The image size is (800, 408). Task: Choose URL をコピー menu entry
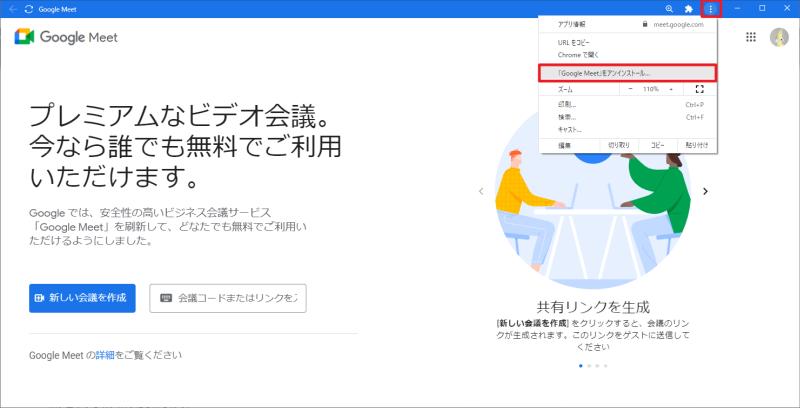click(x=628, y=43)
